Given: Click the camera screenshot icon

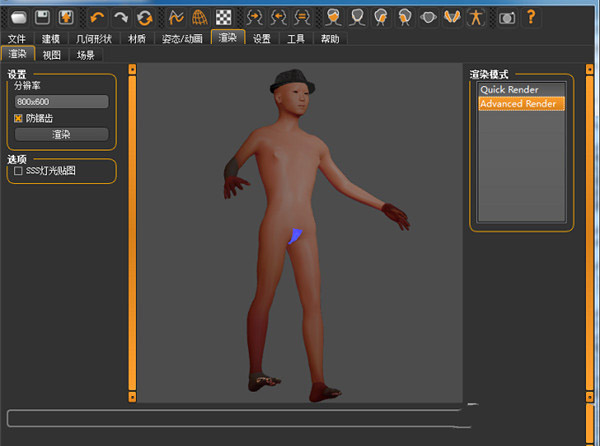Looking at the screenshot, I should tap(507, 17).
